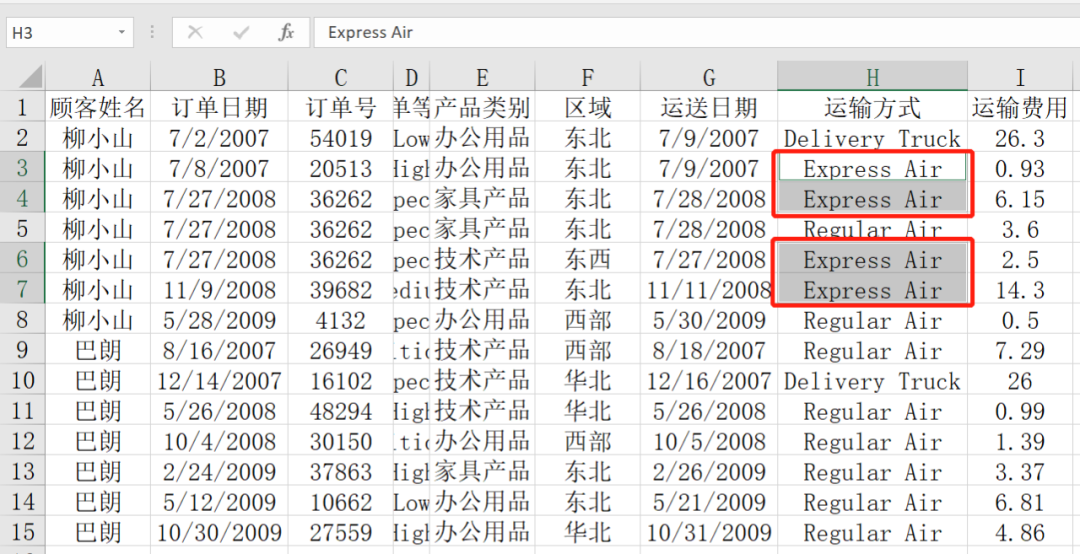Click cell with order number 27559
Viewport: 1080px width, 554px height.
coord(340,532)
